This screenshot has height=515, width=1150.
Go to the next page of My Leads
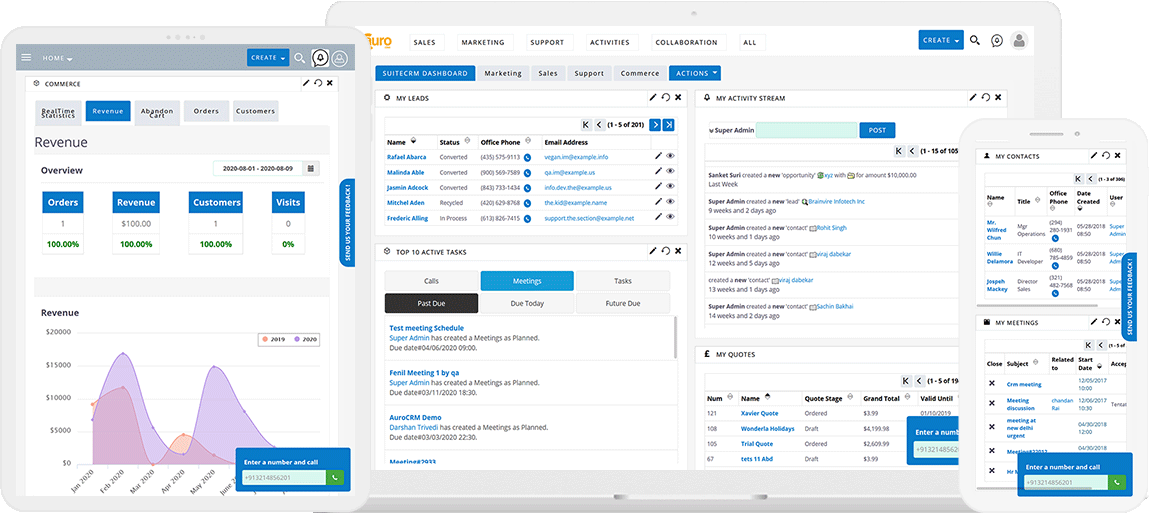(655, 125)
